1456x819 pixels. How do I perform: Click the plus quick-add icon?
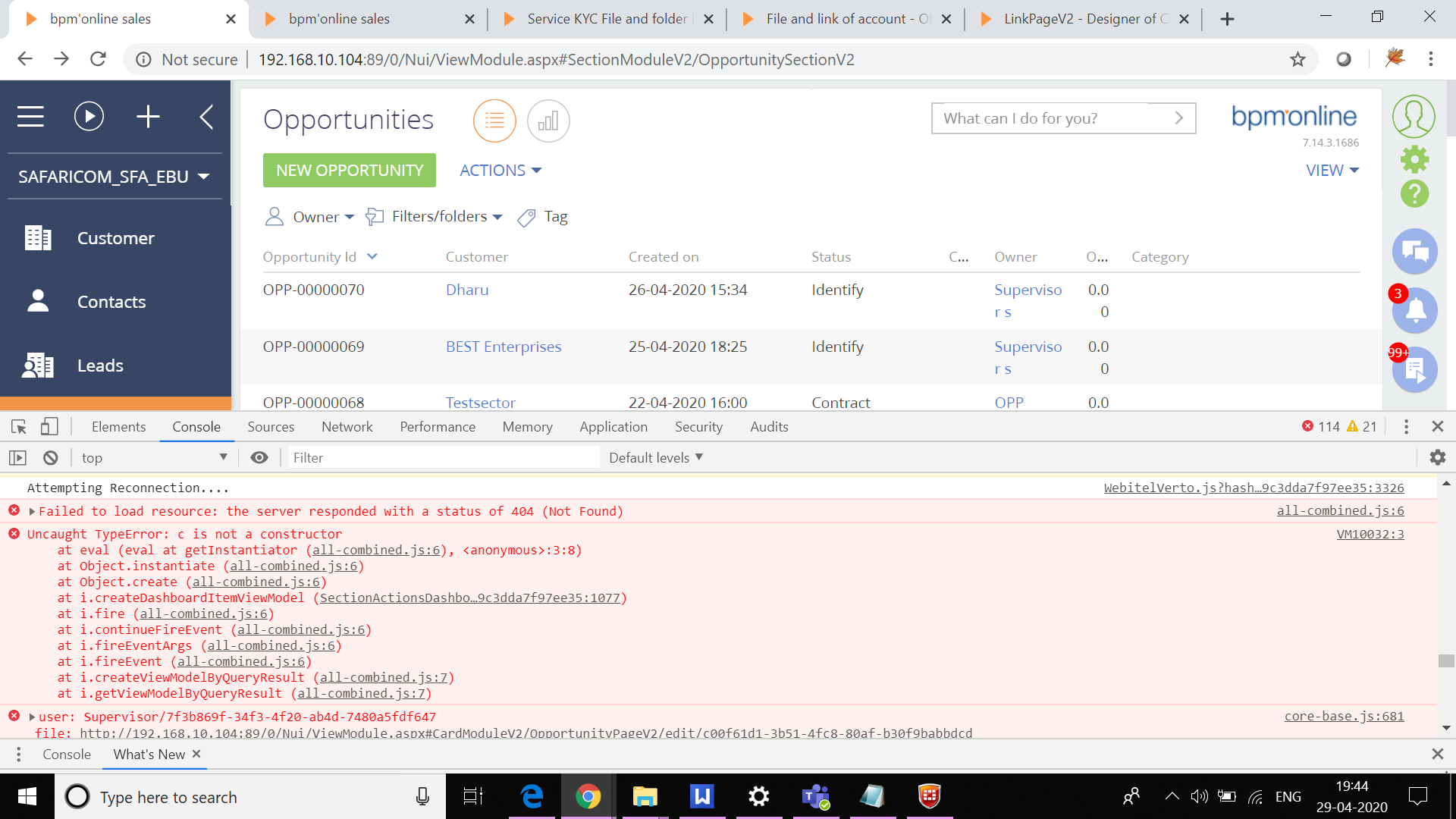pos(148,117)
